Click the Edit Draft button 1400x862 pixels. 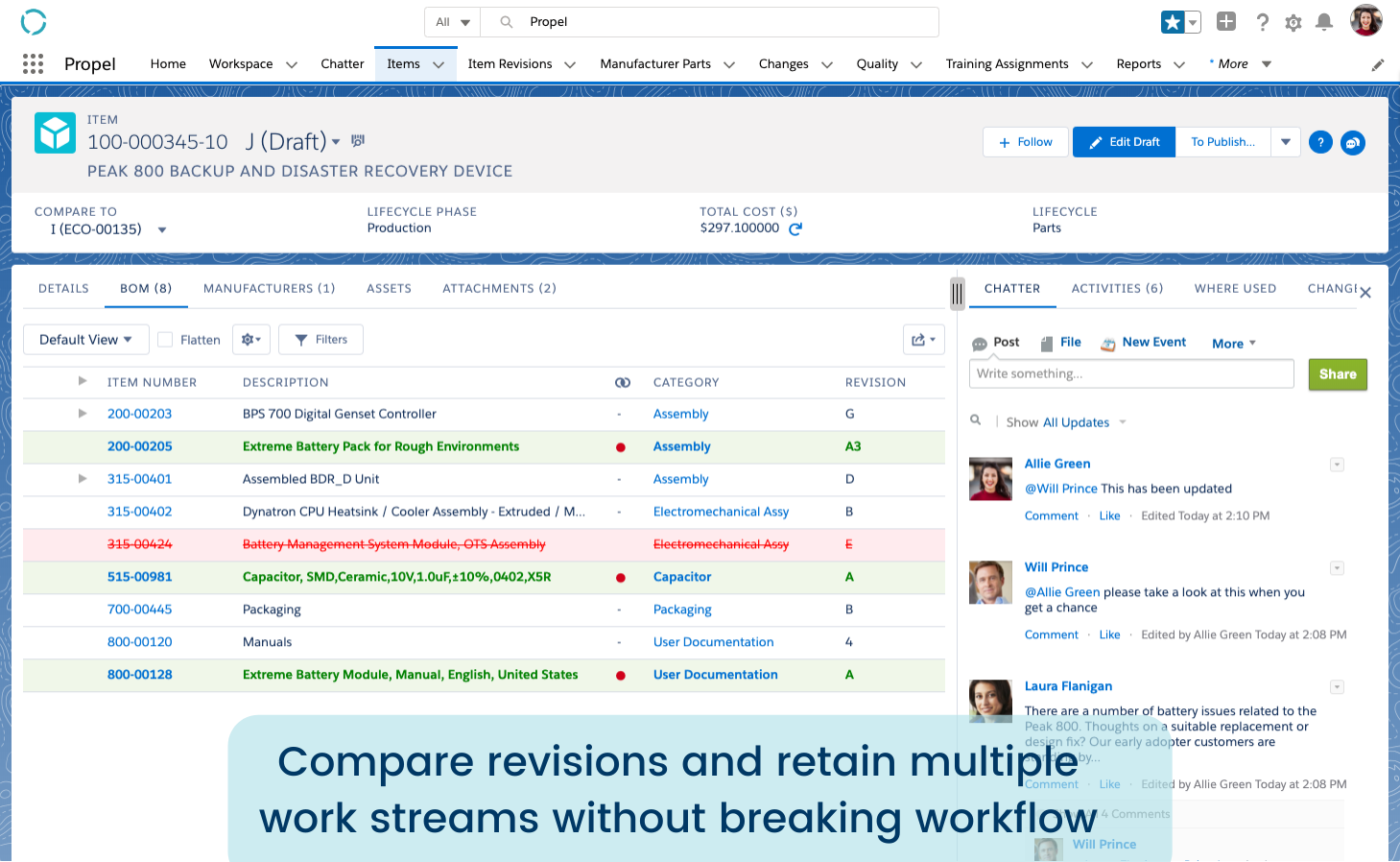pos(1124,142)
